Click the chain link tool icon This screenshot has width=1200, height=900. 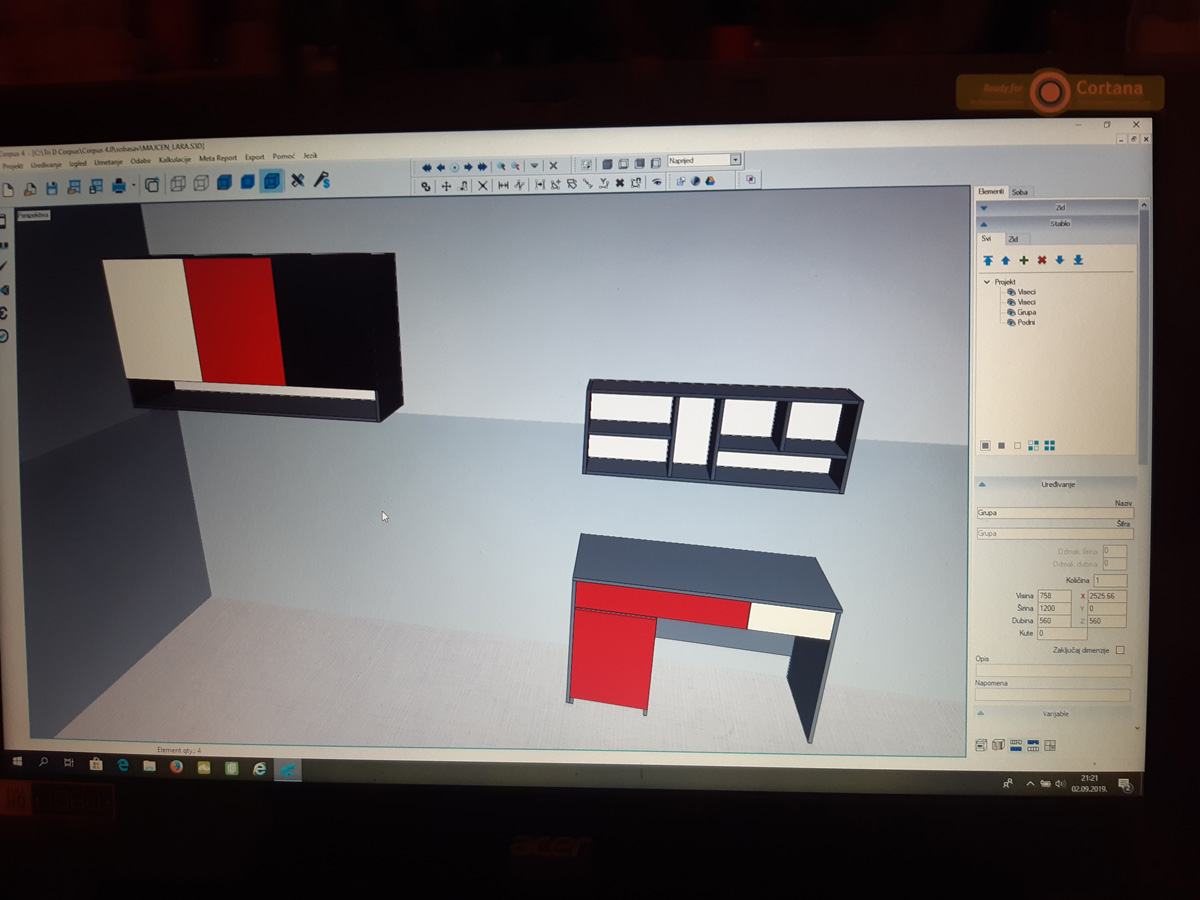coord(426,186)
